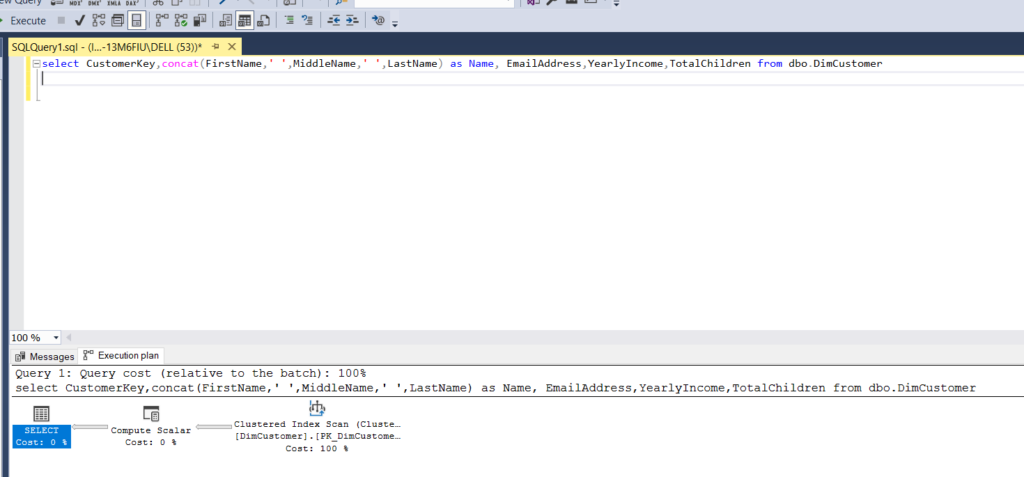1024x477 pixels.
Task: Click the Cancel Executing Query stop icon
Action: [61, 20]
